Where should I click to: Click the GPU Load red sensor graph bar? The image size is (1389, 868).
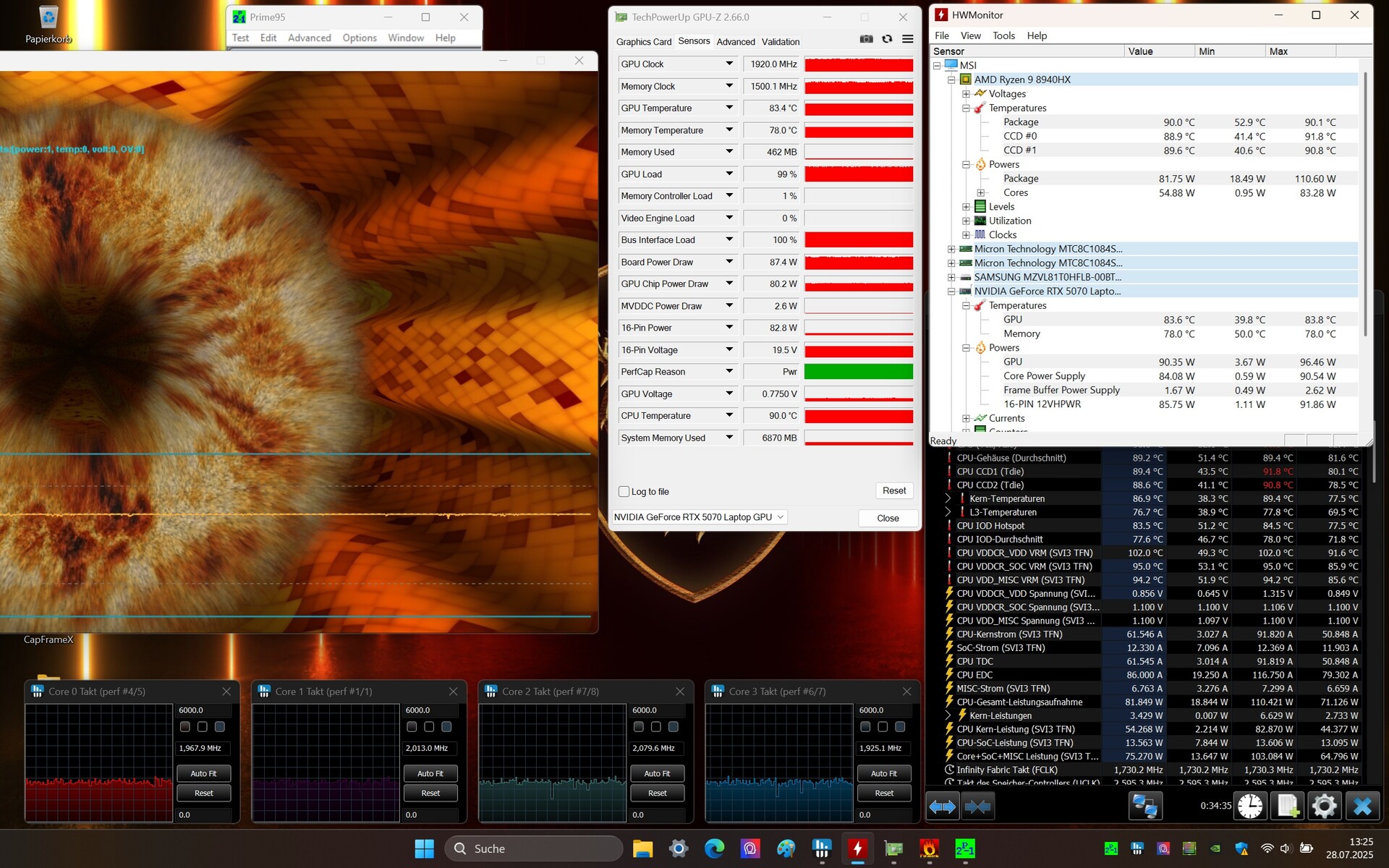859,174
